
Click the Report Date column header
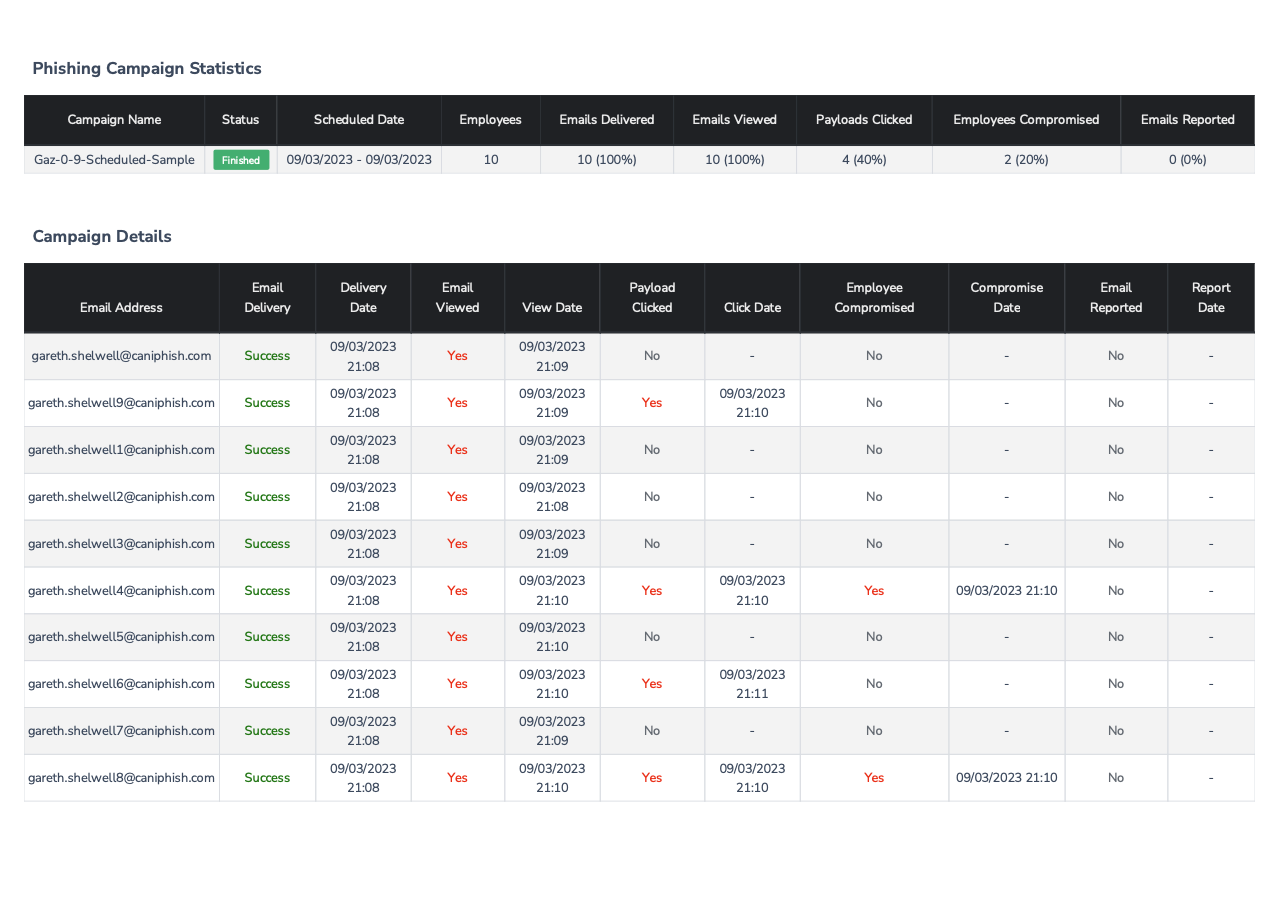click(1210, 298)
